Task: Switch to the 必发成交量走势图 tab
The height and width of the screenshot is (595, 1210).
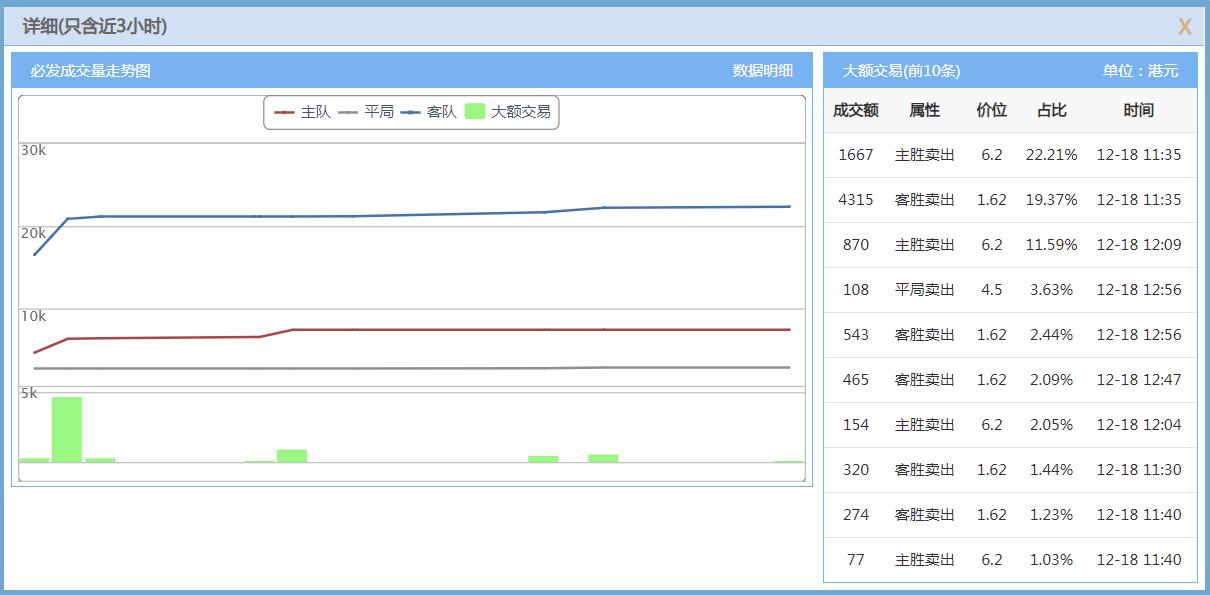Action: 90,71
